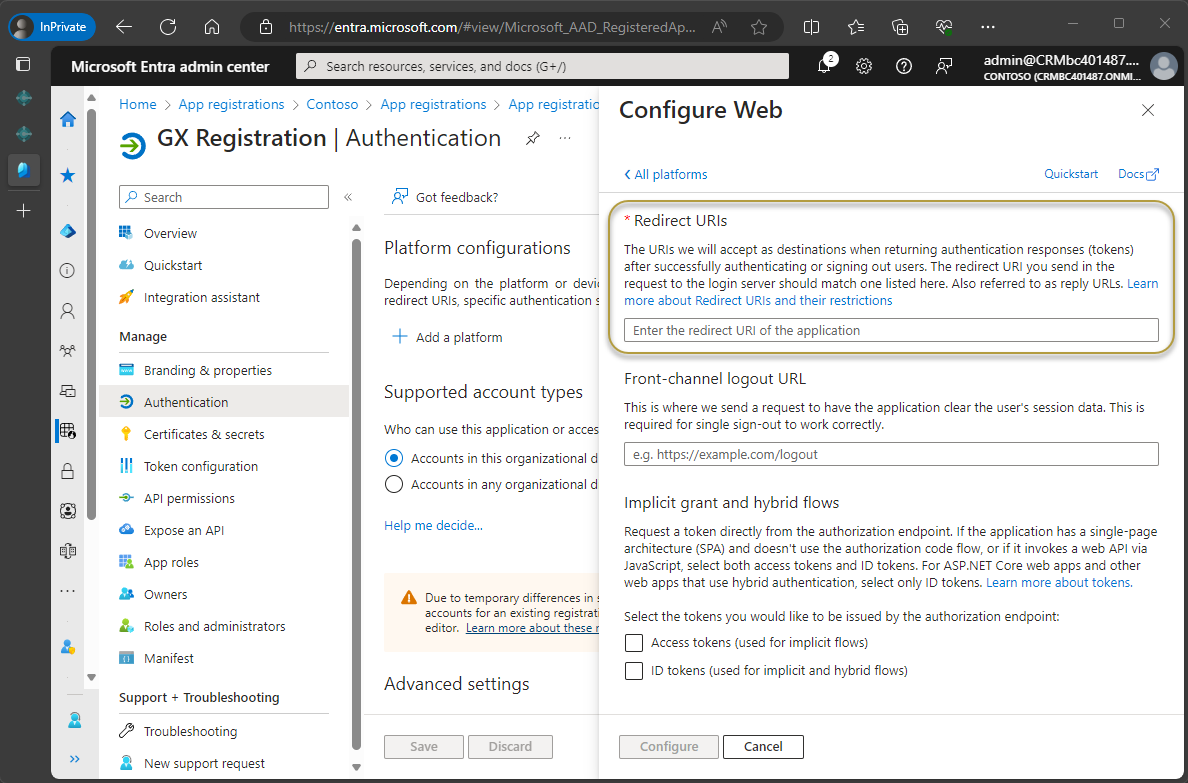This screenshot has width=1188, height=783.
Task: Collapse the side menu with double chevron
Action: (348, 197)
